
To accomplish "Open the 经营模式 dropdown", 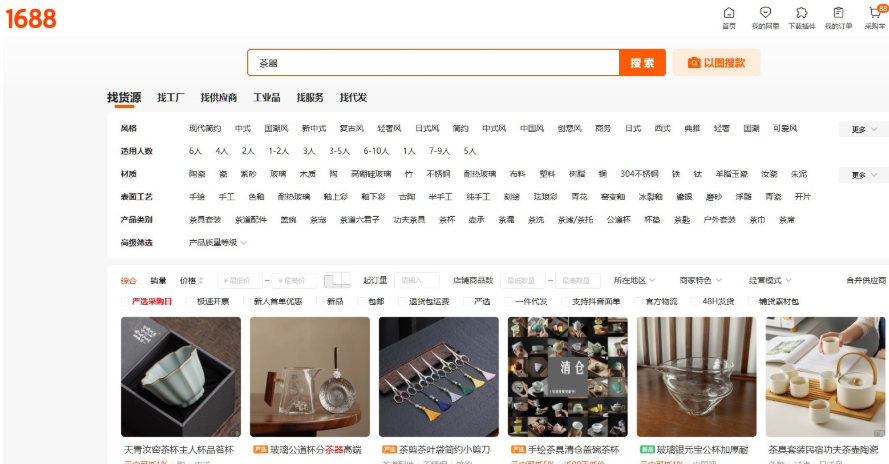I will (x=770, y=281).
